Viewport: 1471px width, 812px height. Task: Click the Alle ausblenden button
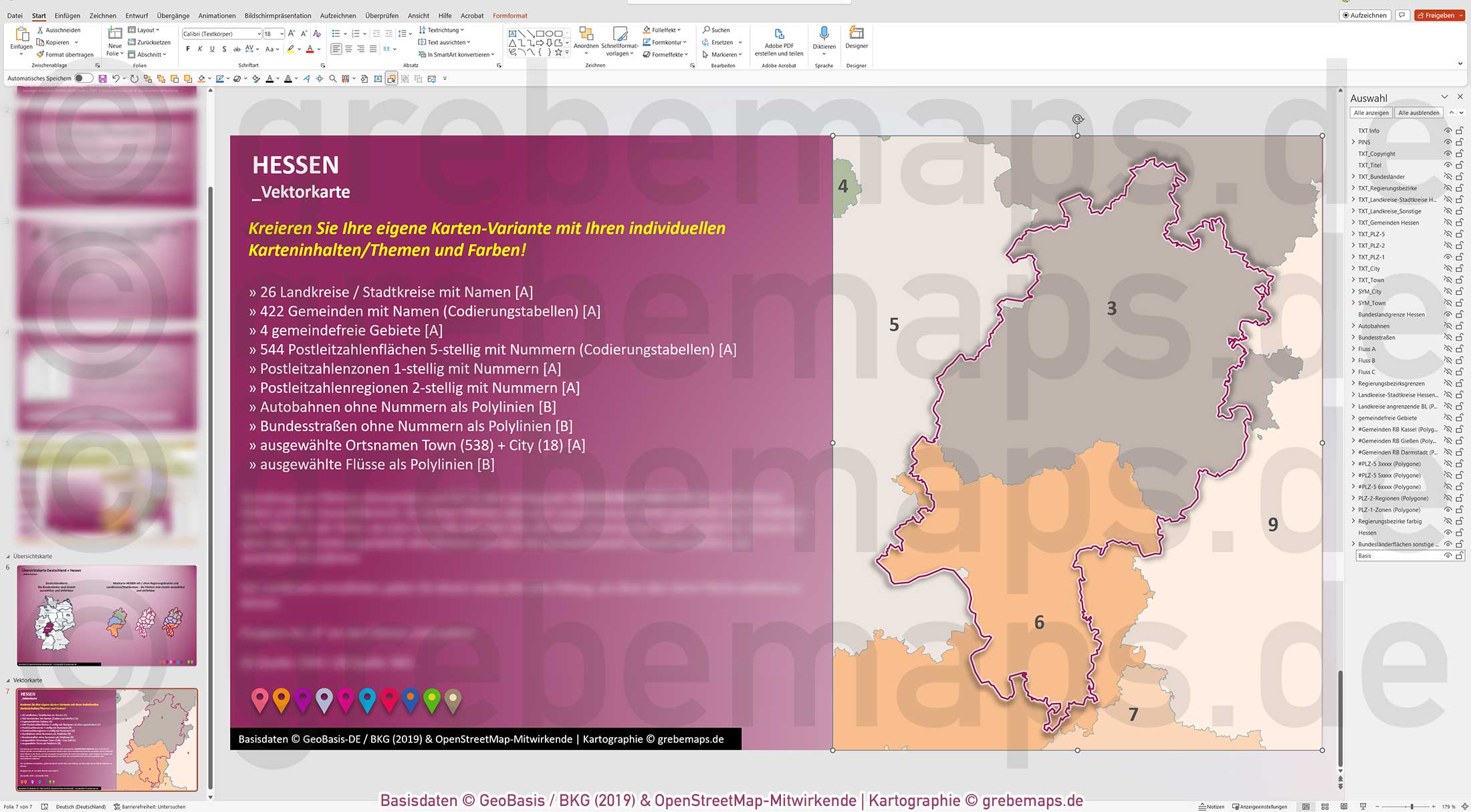1419,112
